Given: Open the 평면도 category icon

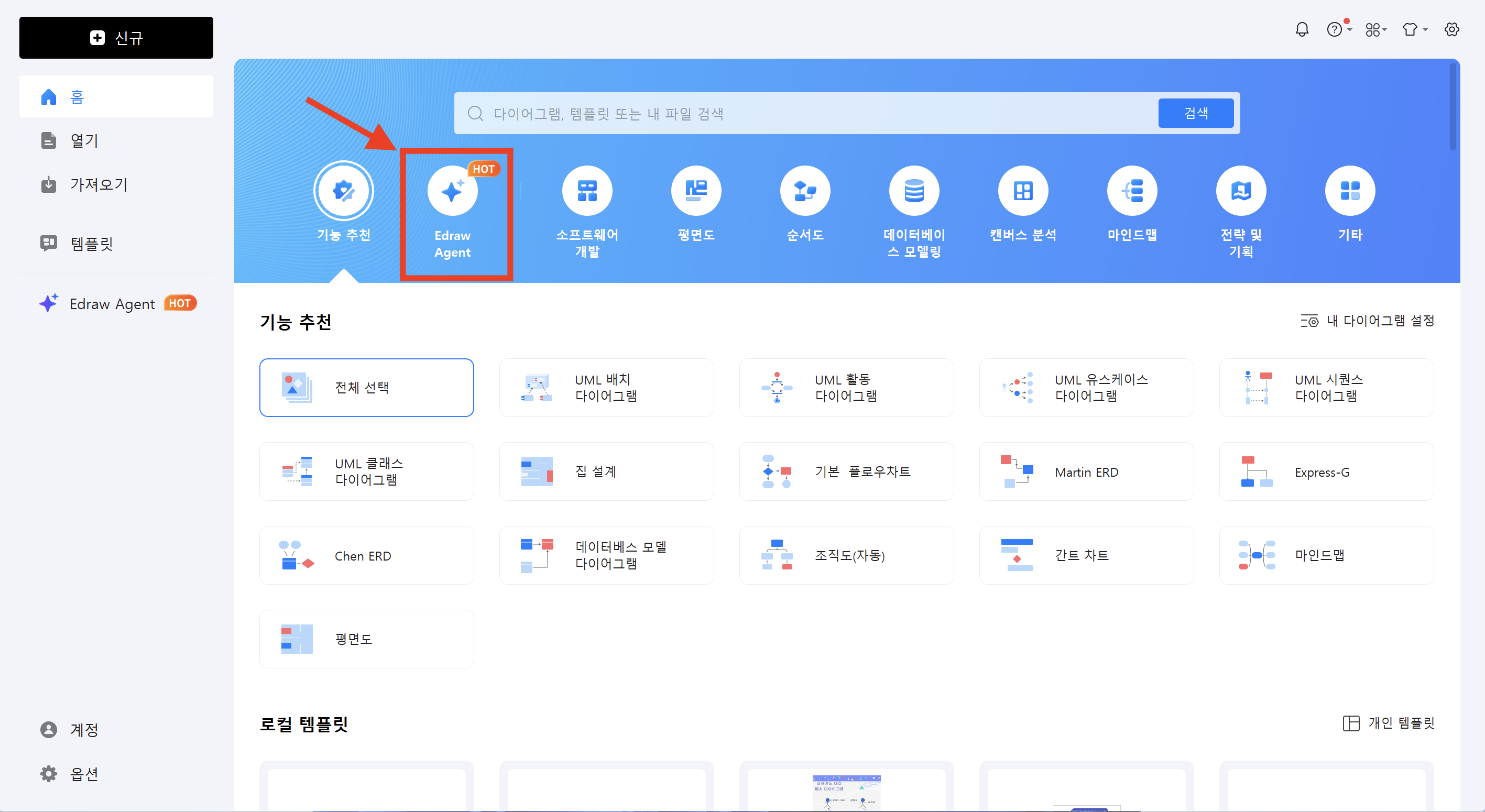Looking at the screenshot, I should coord(696,191).
